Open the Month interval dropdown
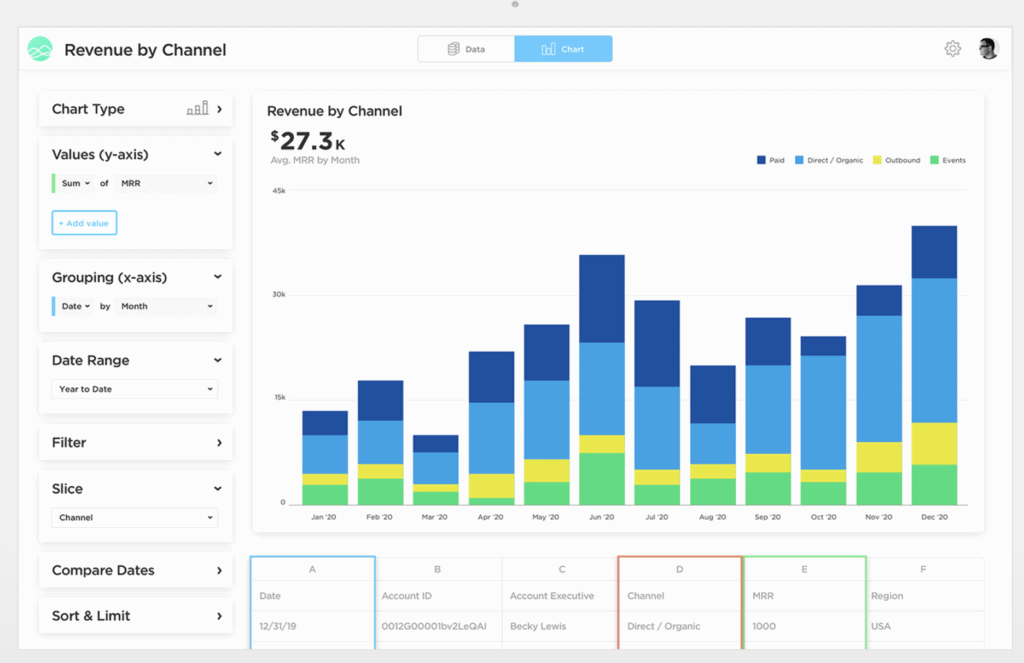The height and width of the screenshot is (663, 1024). (167, 306)
